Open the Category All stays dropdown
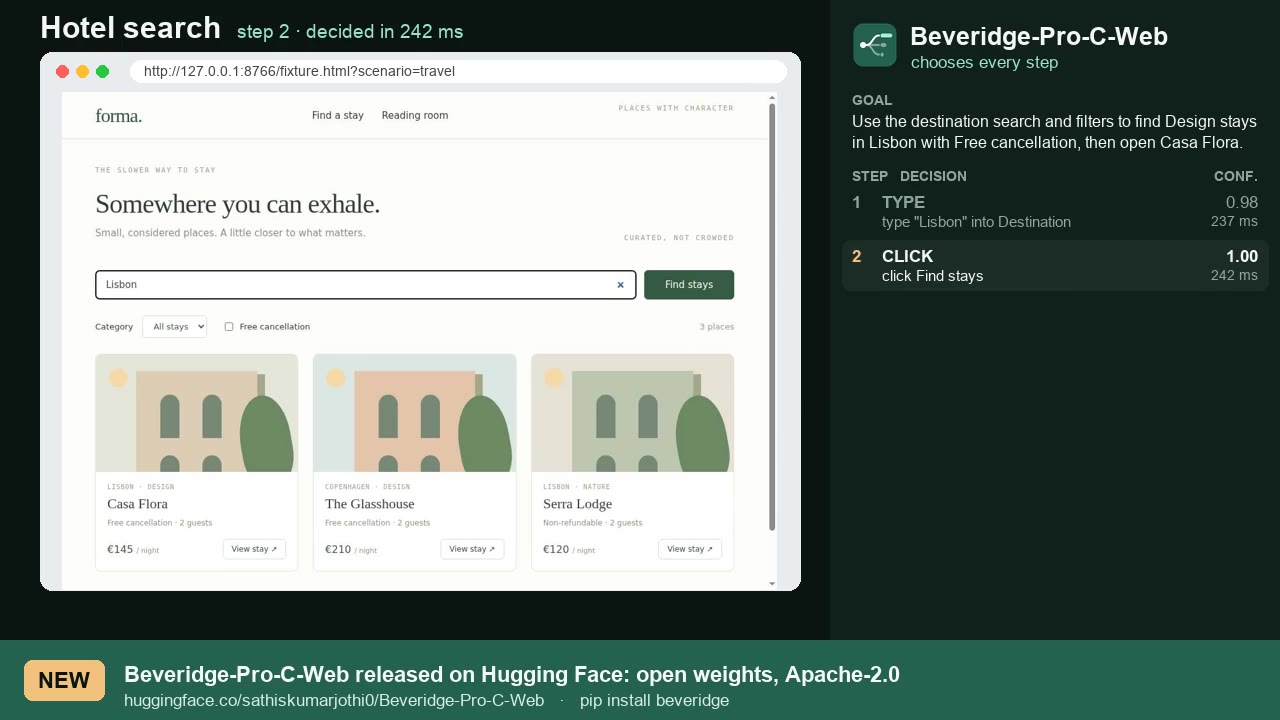Viewport: 1280px width, 720px height. pyautogui.click(x=174, y=327)
